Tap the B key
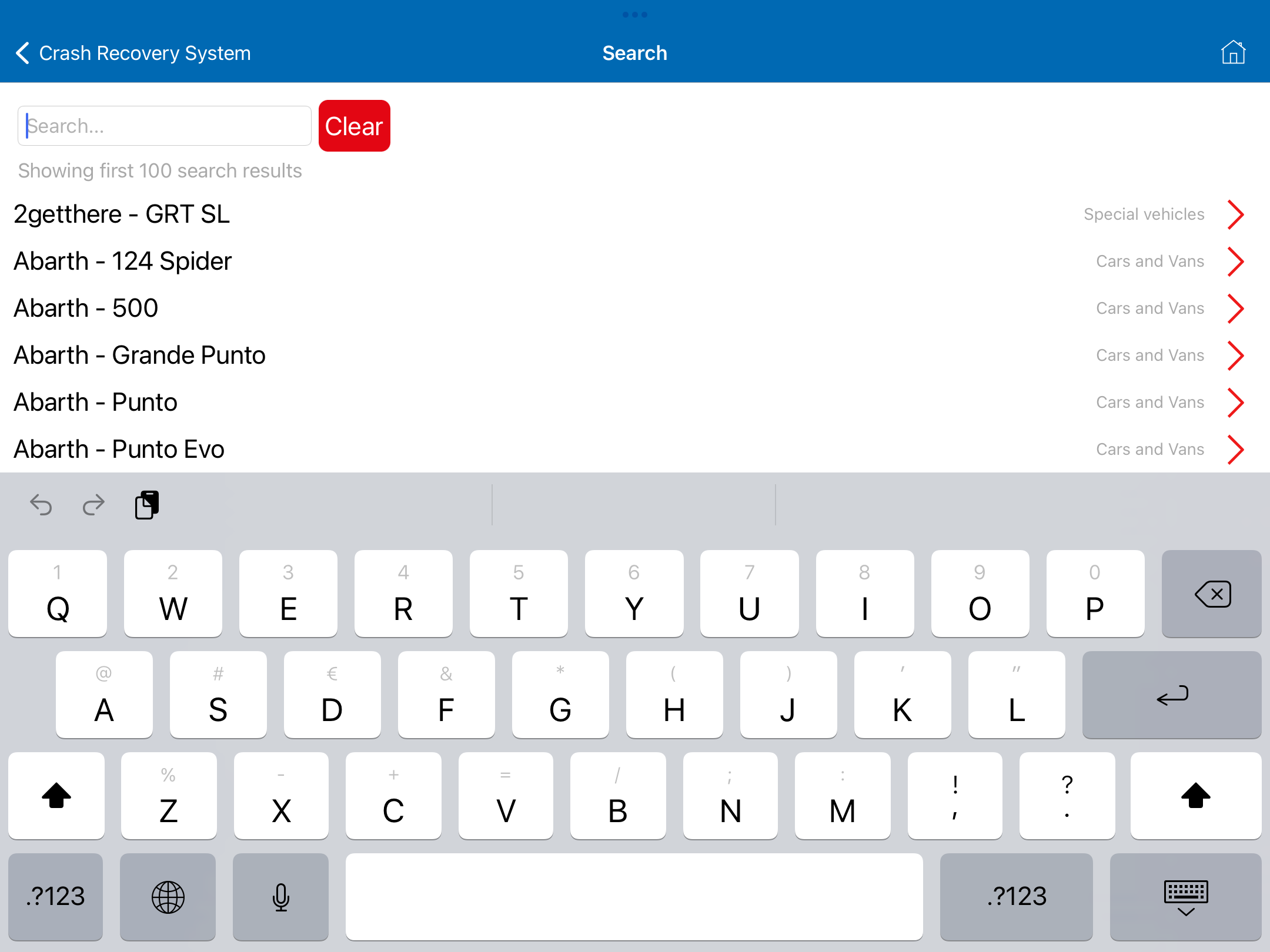 tap(618, 796)
